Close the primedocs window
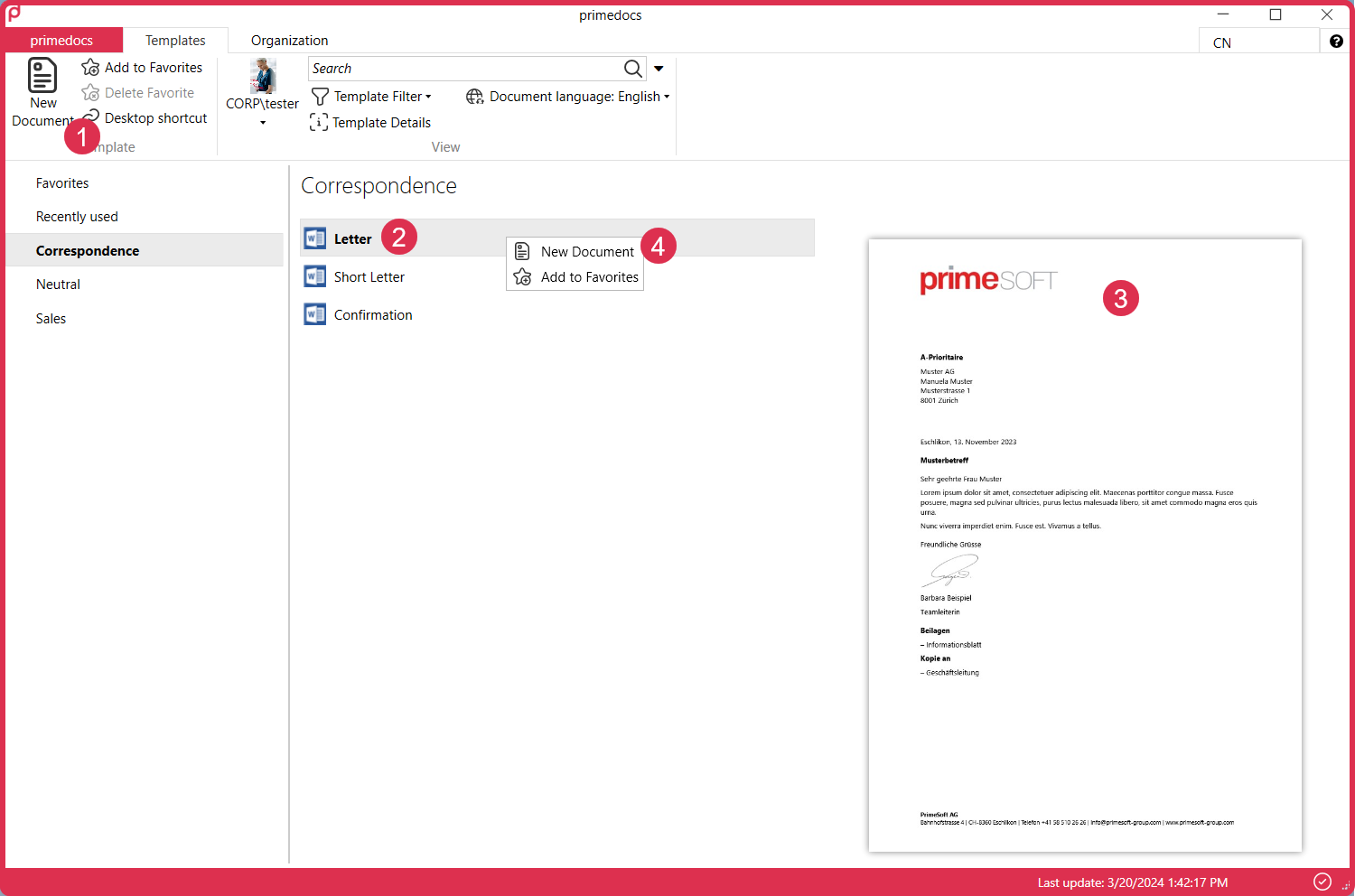The width and height of the screenshot is (1355, 896). coord(1327,14)
